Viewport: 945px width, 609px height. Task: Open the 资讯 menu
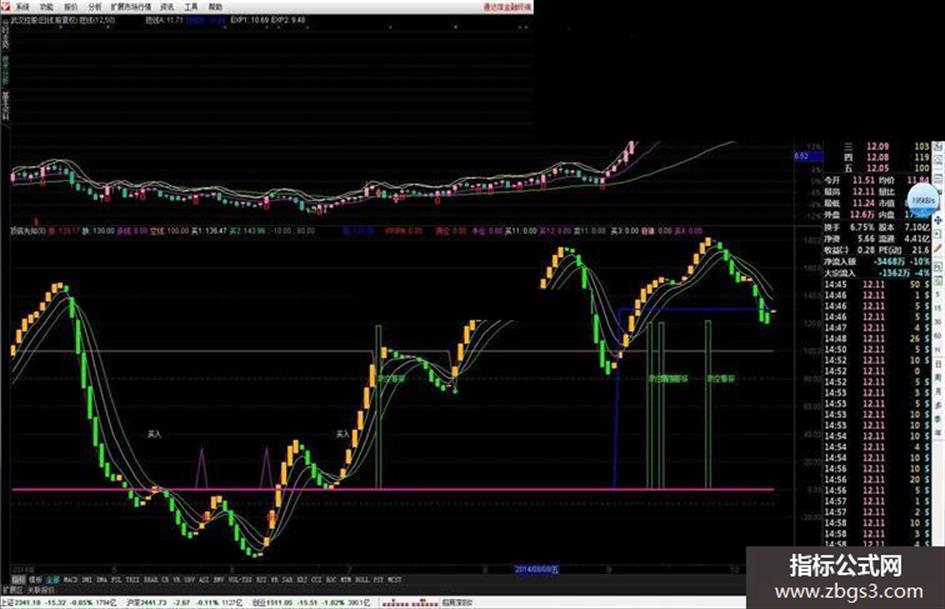pyautogui.click(x=167, y=7)
